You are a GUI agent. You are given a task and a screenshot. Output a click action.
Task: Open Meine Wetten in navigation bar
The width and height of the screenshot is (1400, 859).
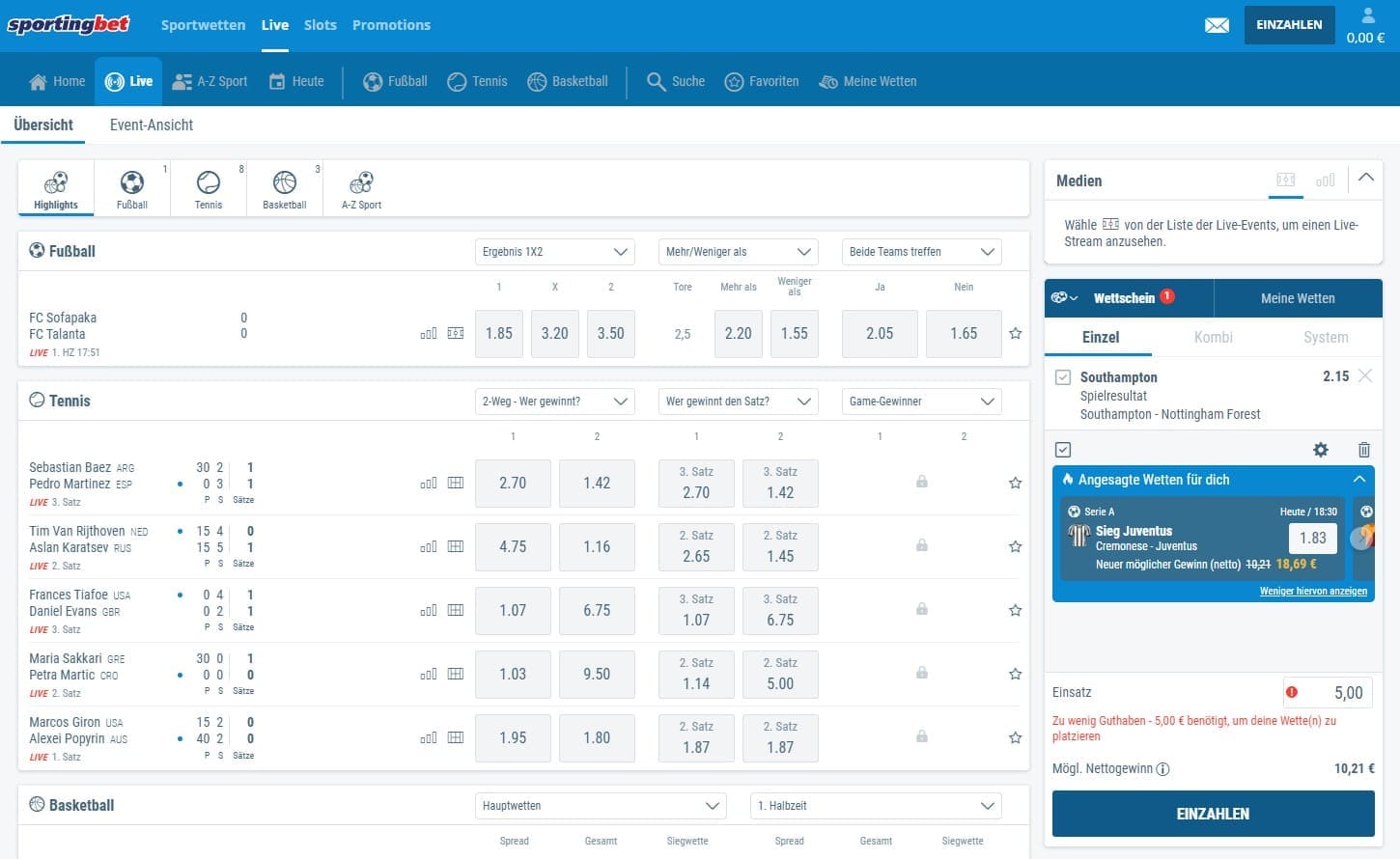pos(867,81)
